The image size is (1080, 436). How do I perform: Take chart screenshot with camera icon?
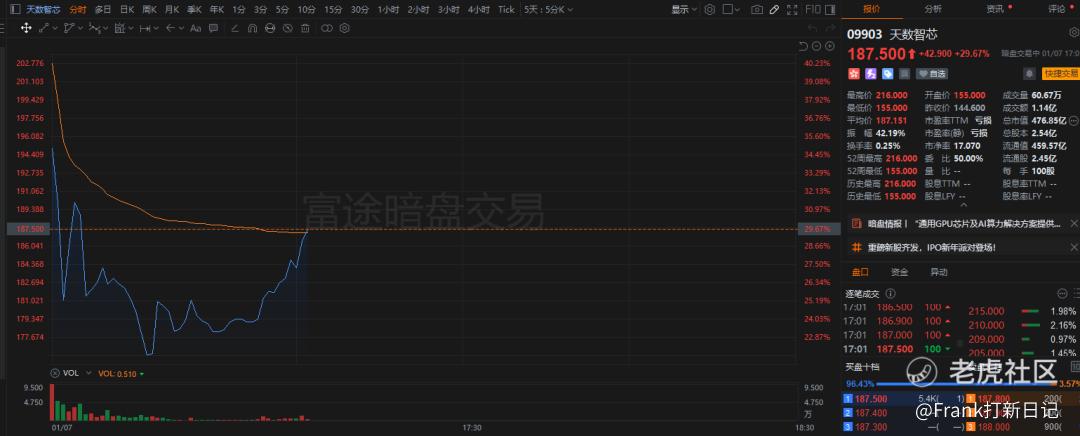tap(757, 10)
